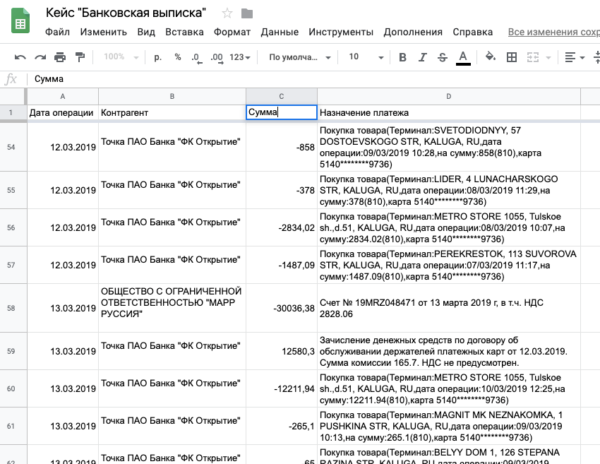
Task: Click amount cell -858
Action: click(282, 147)
